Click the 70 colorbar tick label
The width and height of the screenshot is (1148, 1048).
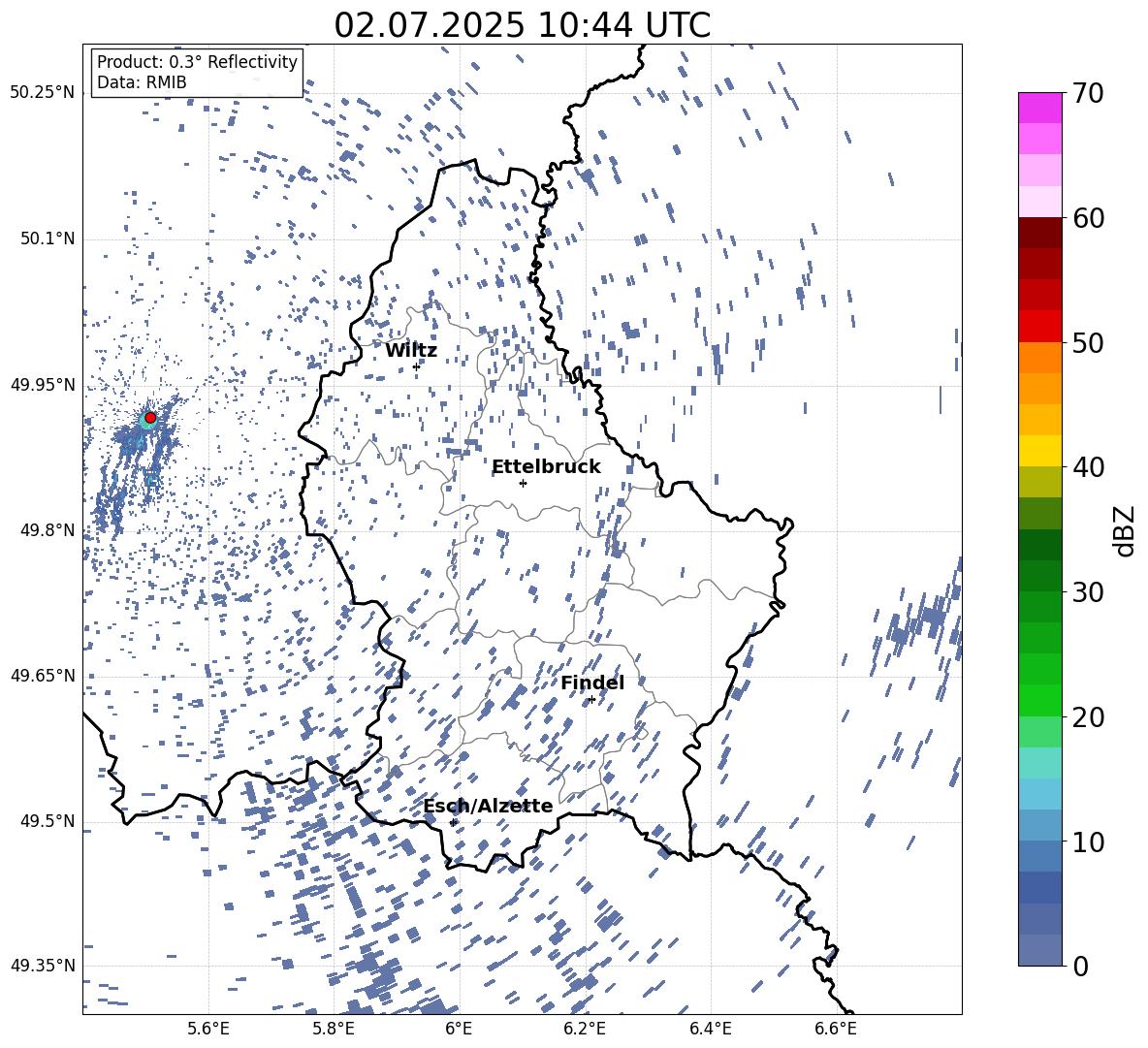click(x=1089, y=94)
